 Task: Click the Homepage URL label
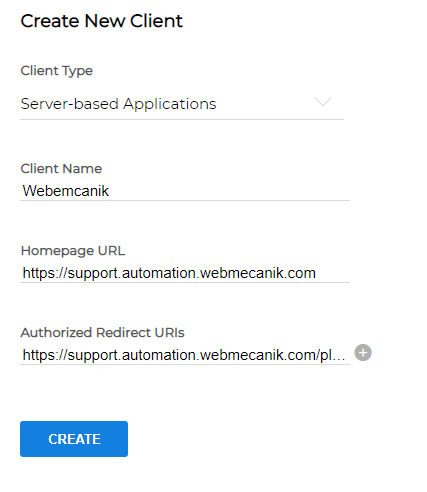click(x=73, y=251)
